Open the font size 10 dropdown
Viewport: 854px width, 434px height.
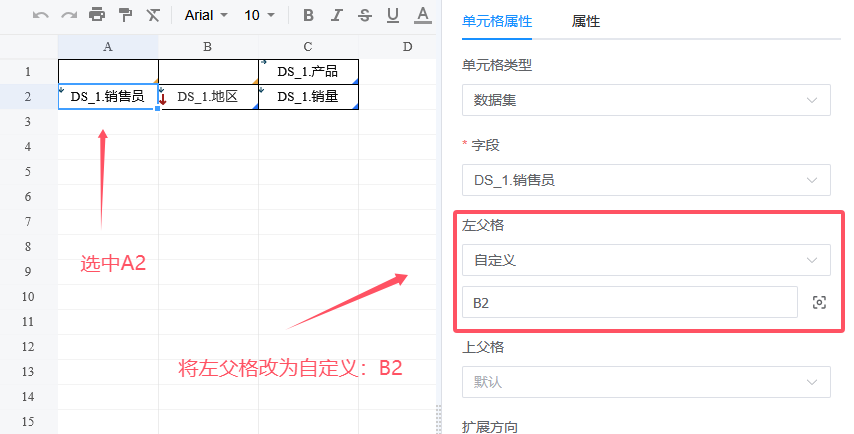[259, 15]
